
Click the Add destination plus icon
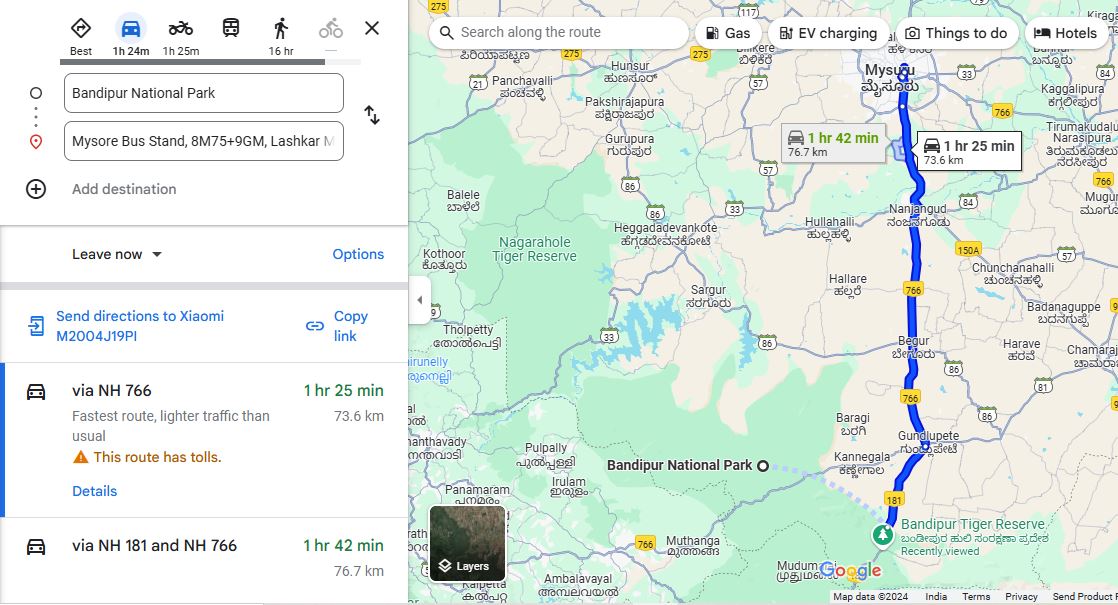tap(36, 189)
